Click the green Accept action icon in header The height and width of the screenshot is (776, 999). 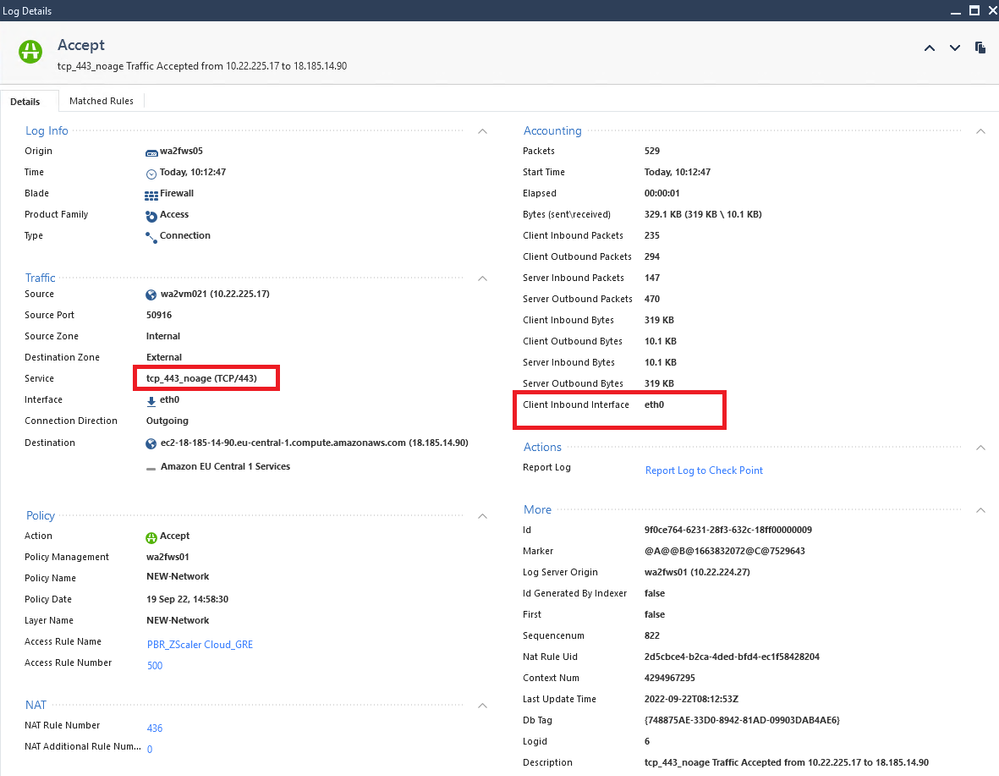pyautogui.click(x=30, y=52)
